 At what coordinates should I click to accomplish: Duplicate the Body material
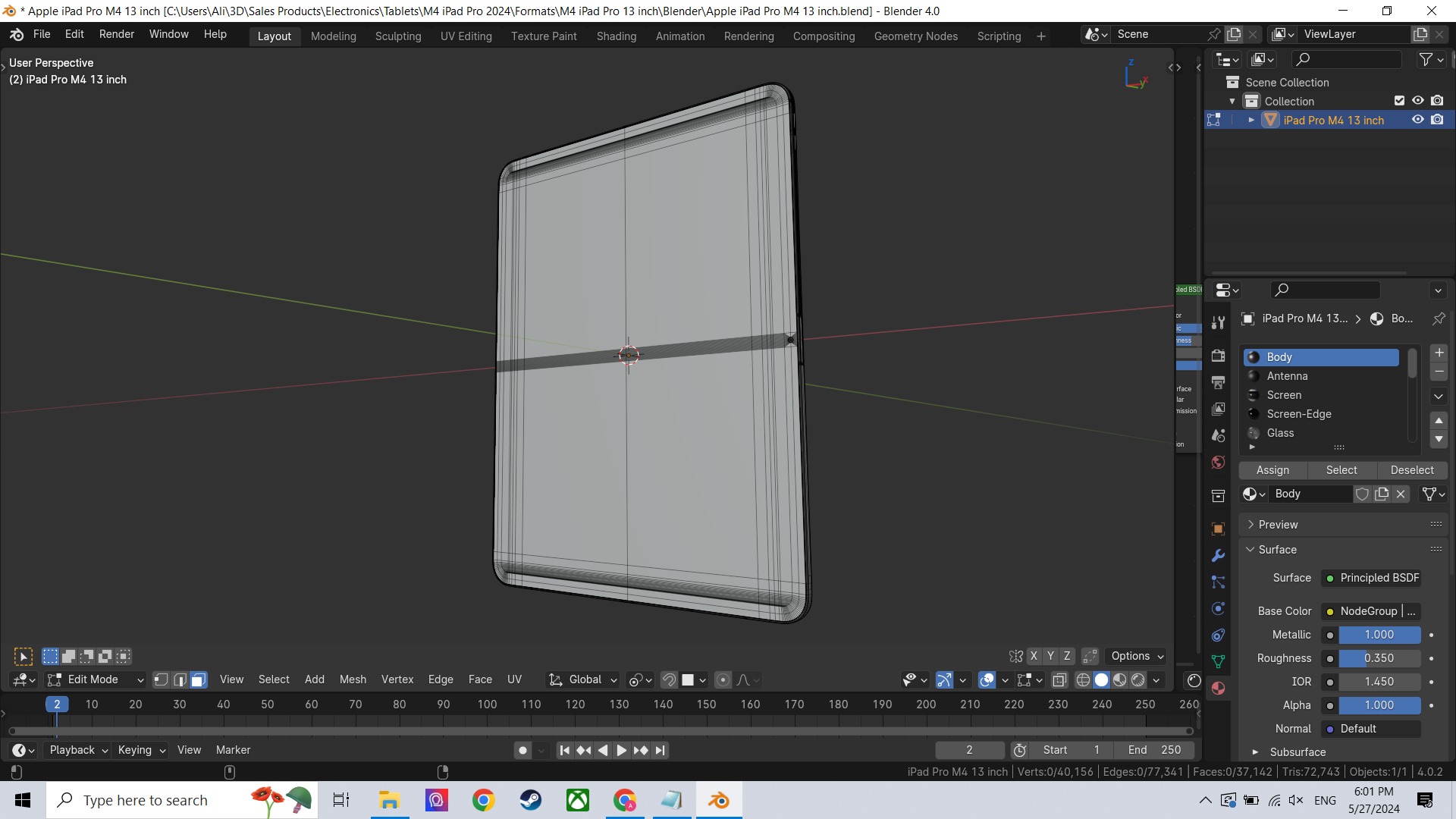click(1382, 494)
